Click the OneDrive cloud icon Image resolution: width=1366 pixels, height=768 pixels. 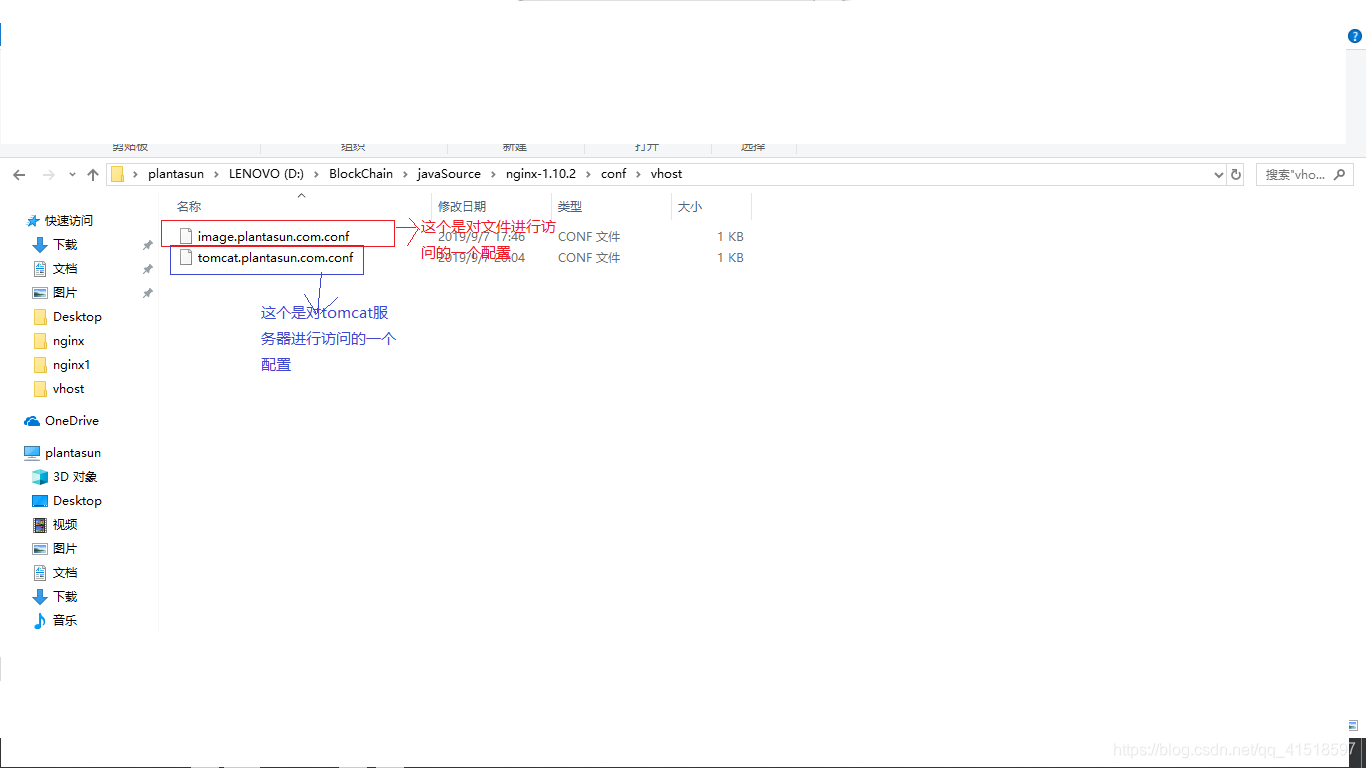[32, 421]
